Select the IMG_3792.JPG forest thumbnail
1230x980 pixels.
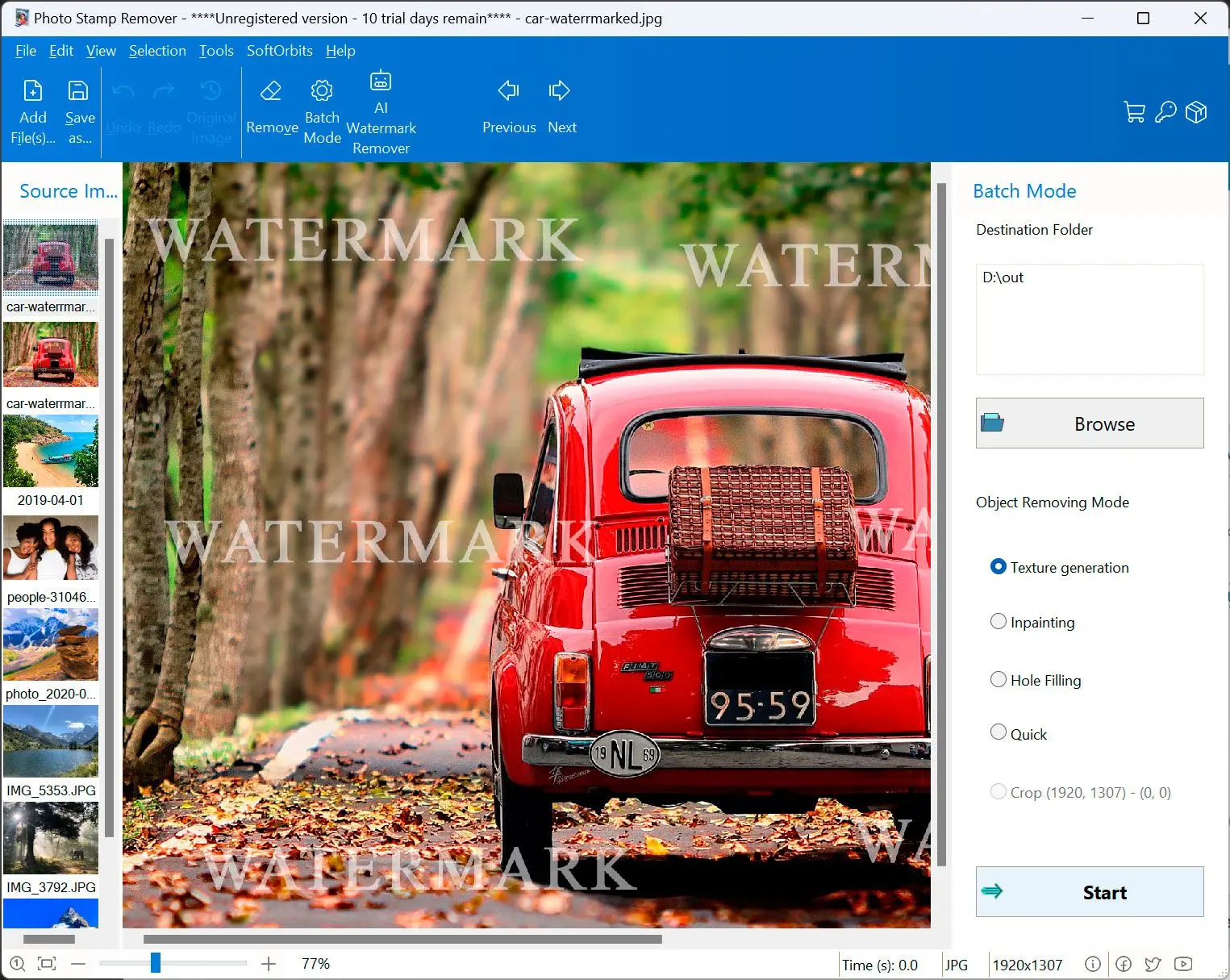[x=51, y=838]
